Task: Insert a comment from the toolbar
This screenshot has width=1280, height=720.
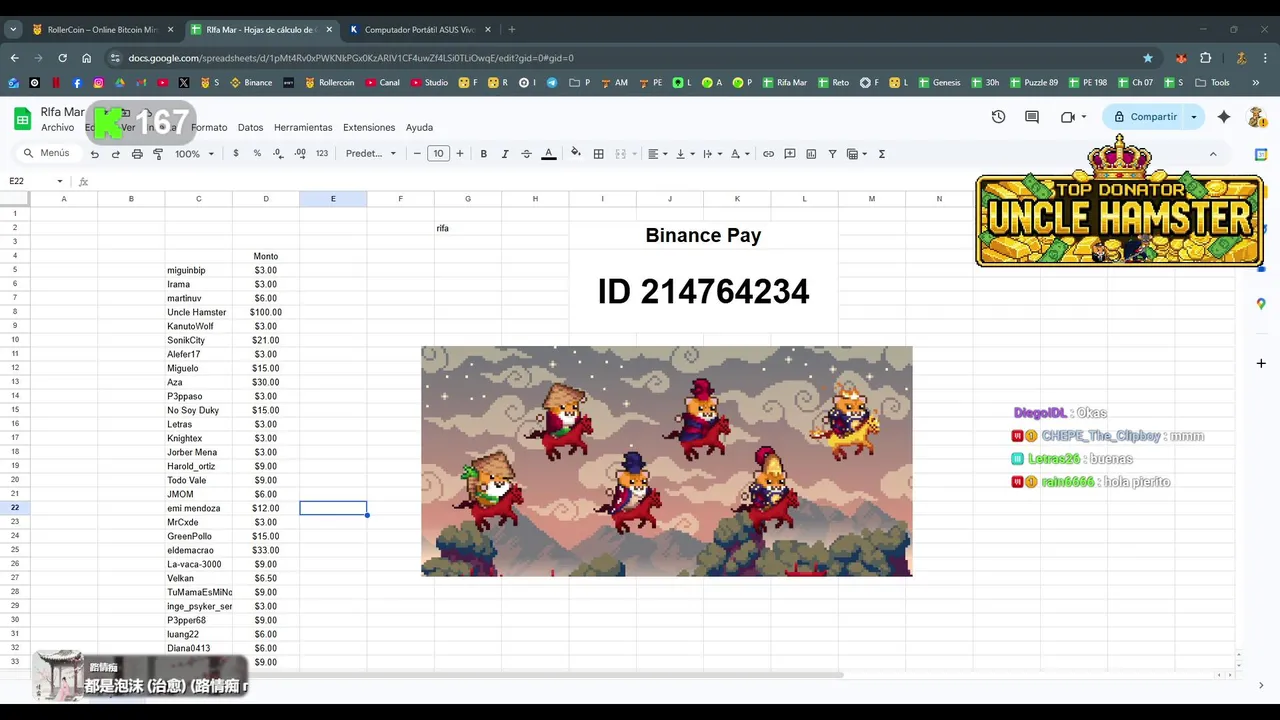Action: [x=790, y=154]
